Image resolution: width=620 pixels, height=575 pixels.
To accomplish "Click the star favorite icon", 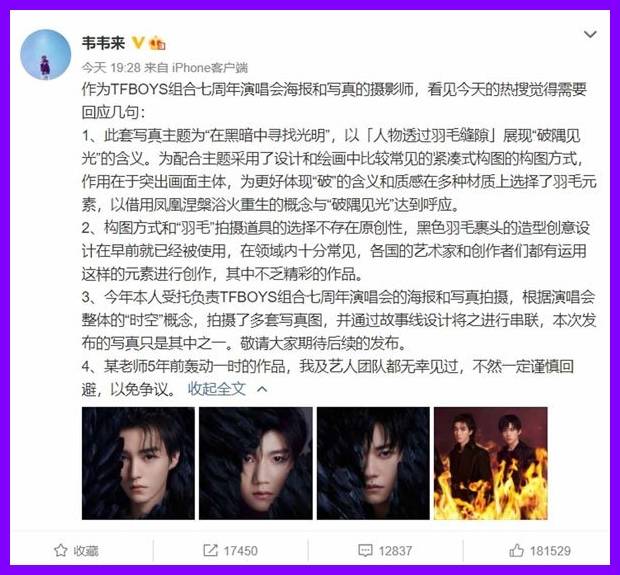I will coord(60,550).
